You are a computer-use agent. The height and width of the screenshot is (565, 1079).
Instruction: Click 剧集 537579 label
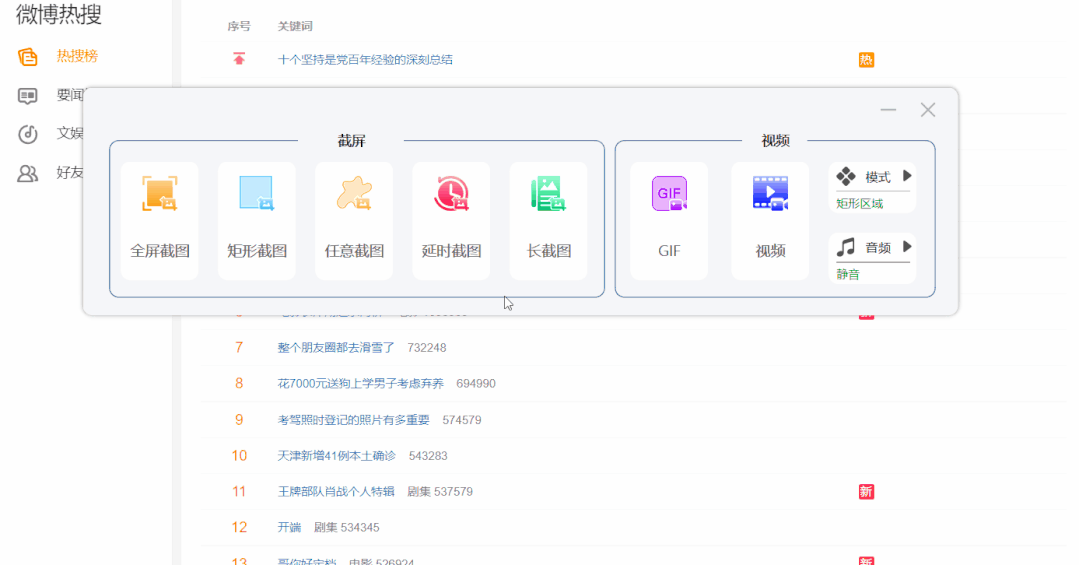point(440,491)
